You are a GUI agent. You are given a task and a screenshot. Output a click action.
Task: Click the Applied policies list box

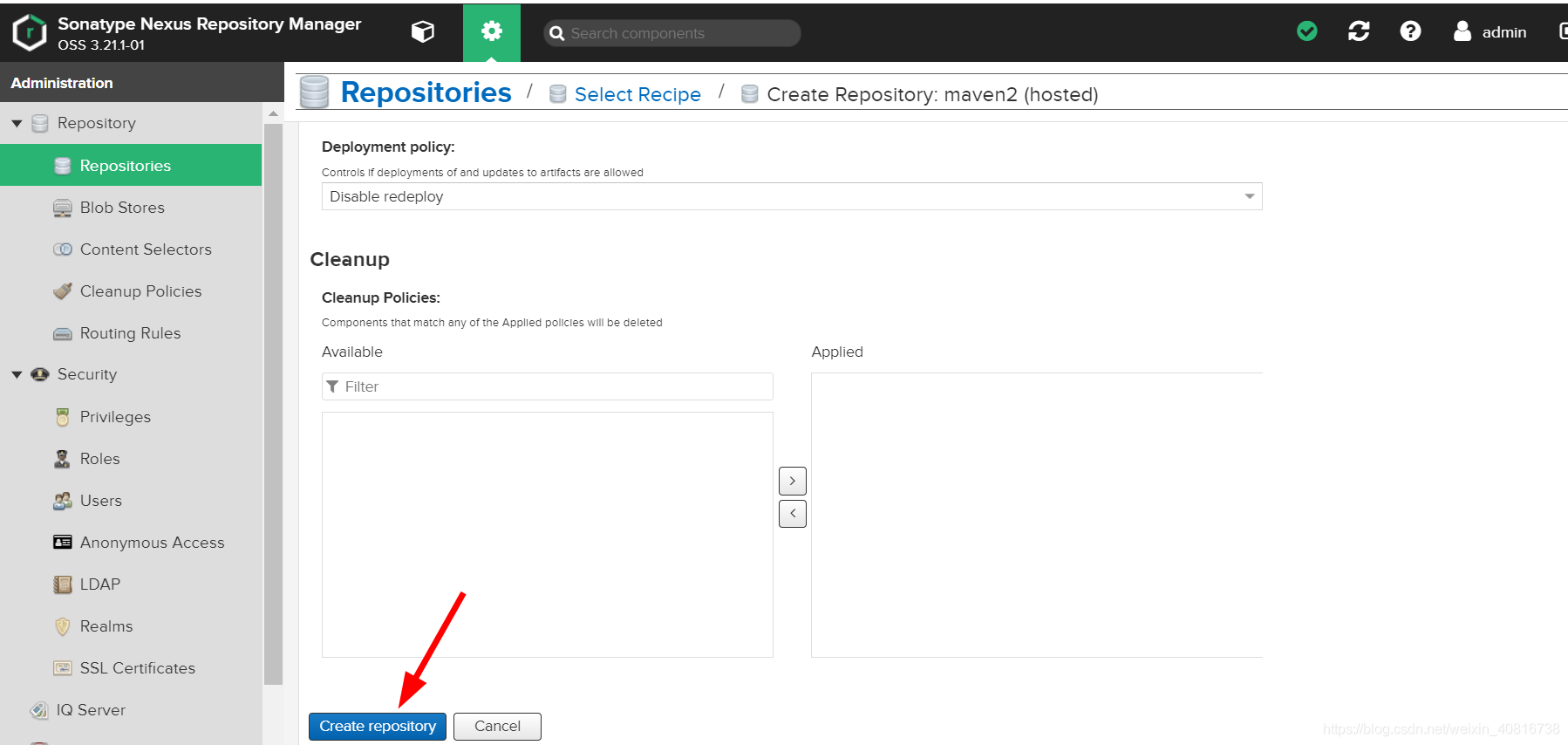tap(1037, 516)
